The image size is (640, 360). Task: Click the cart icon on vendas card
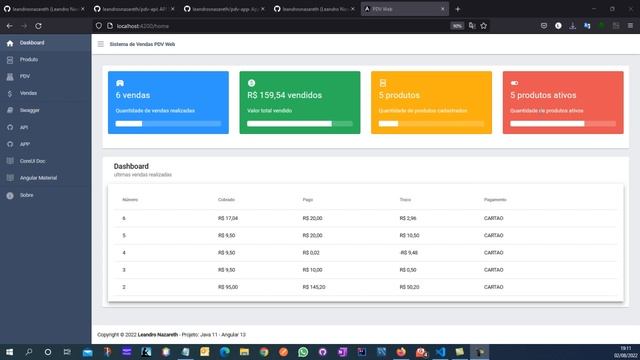(x=120, y=83)
